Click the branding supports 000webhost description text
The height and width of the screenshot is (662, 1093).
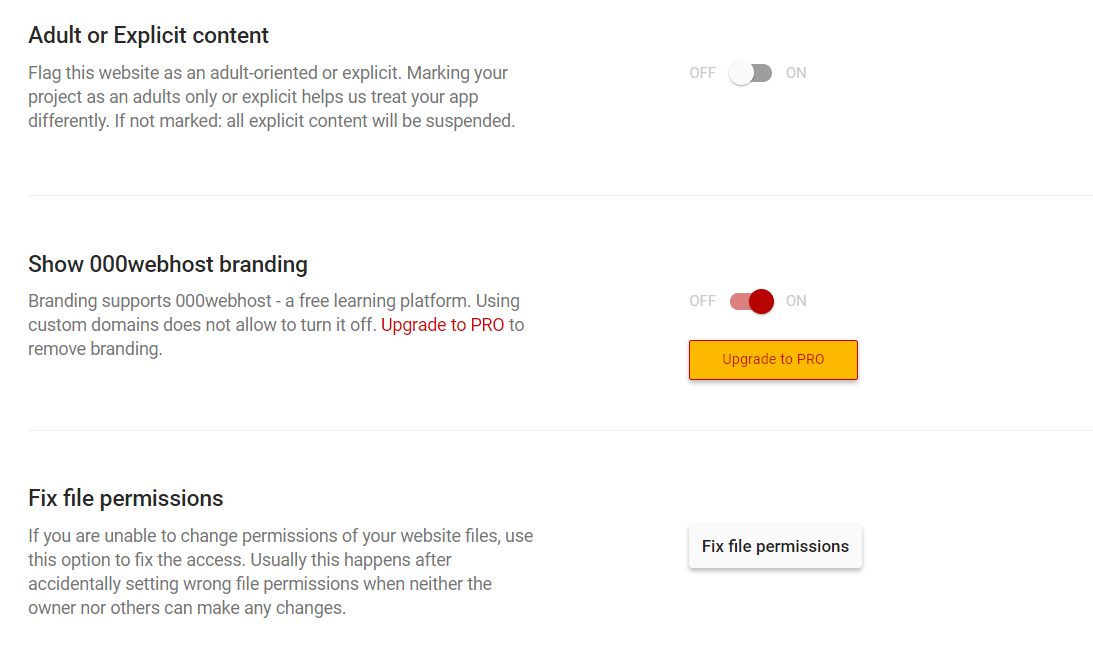coord(273,301)
